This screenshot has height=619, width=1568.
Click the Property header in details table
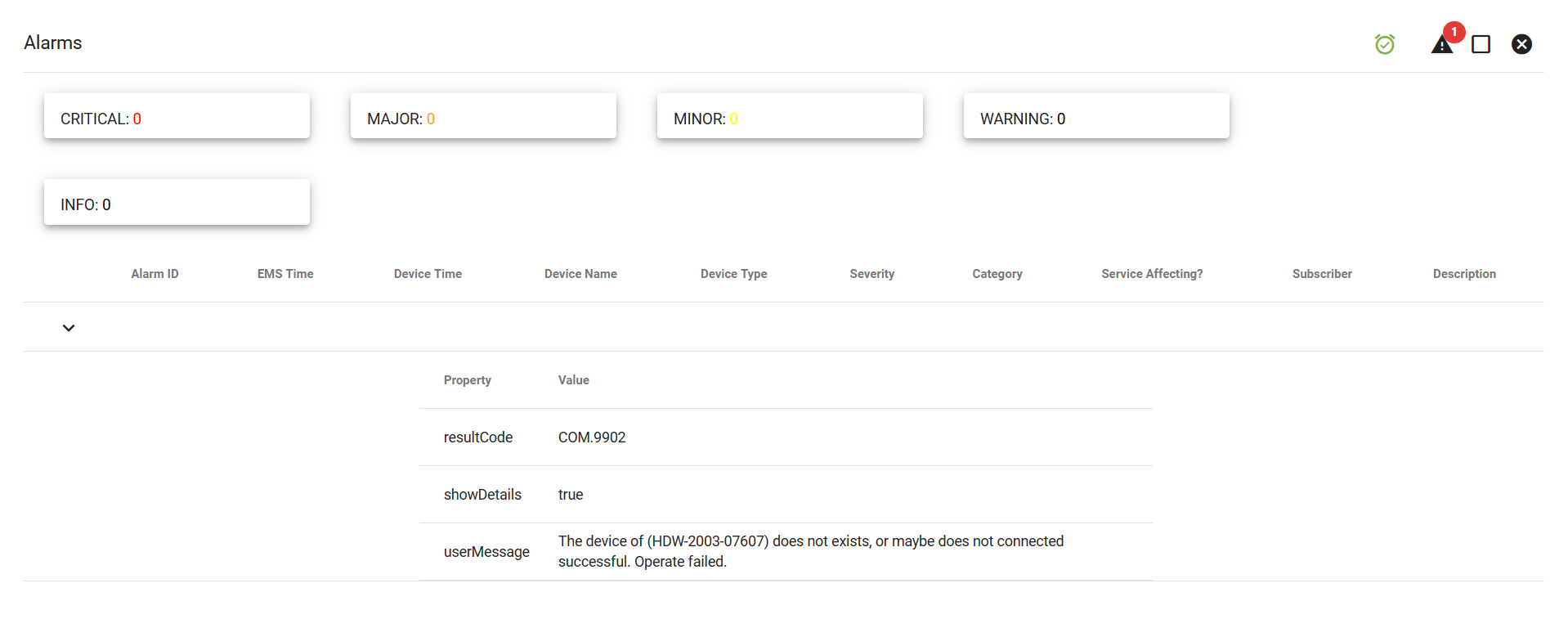[x=468, y=380]
